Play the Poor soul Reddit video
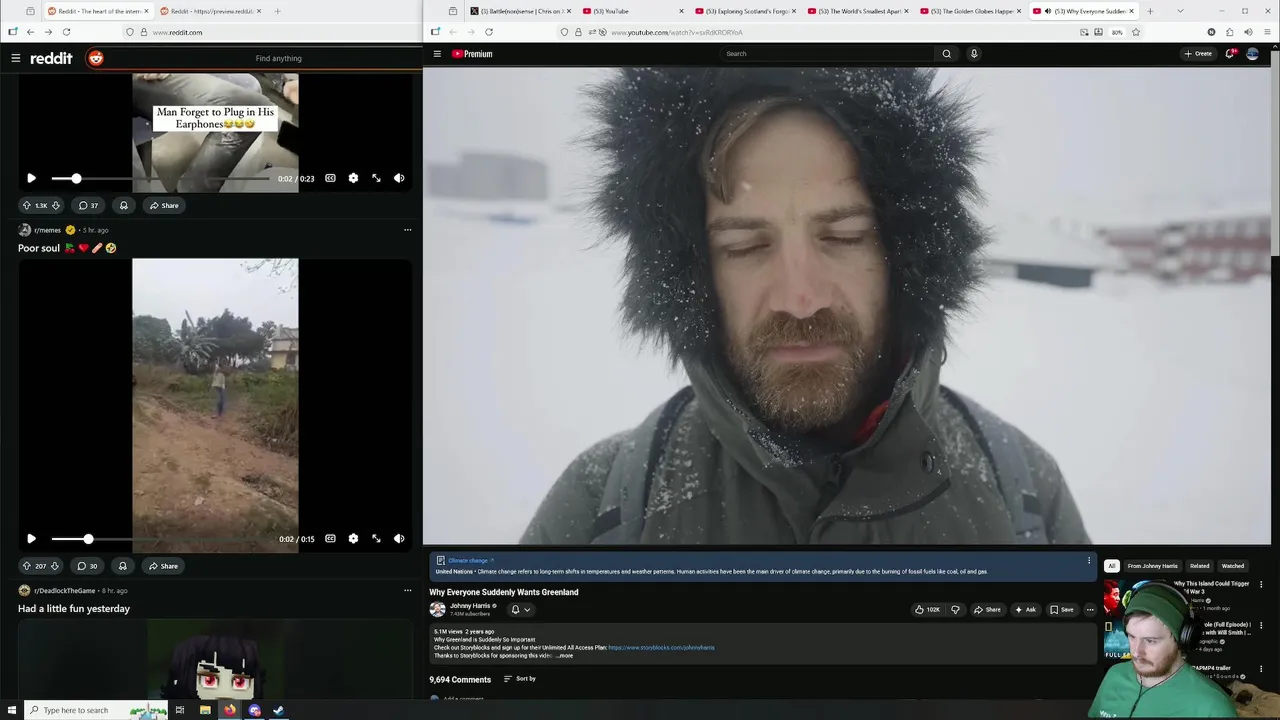This screenshot has width=1280, height=720. pyautogui.click(x=31, y=538)
